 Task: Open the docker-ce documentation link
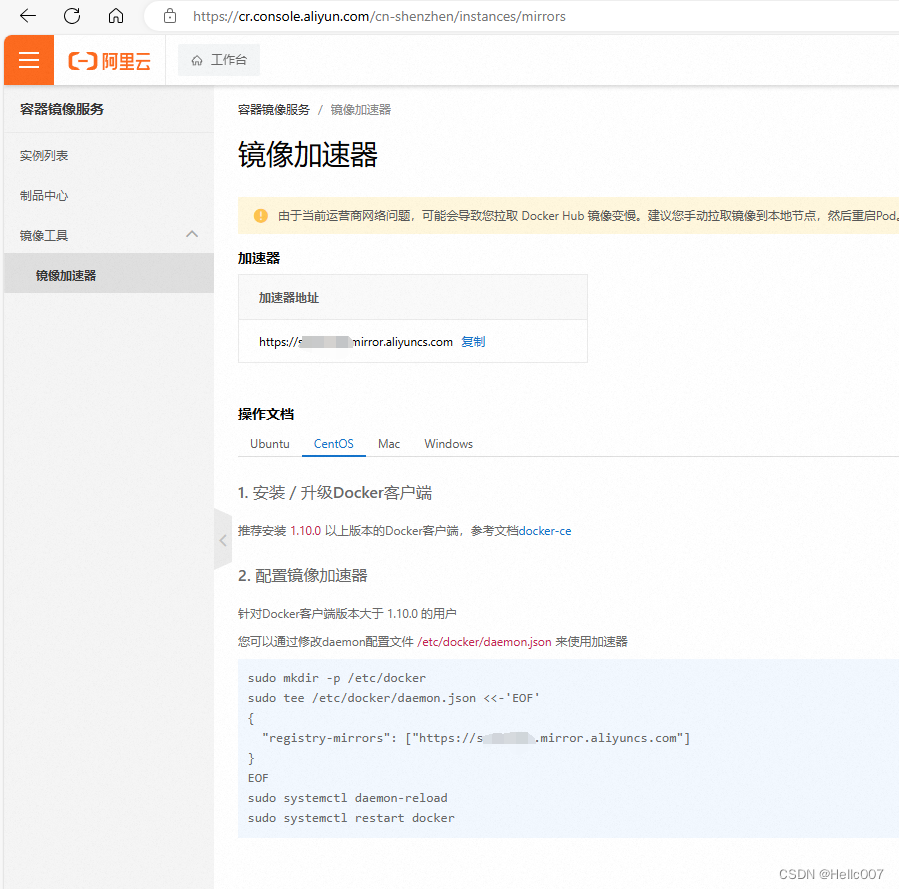pos(545,531)
